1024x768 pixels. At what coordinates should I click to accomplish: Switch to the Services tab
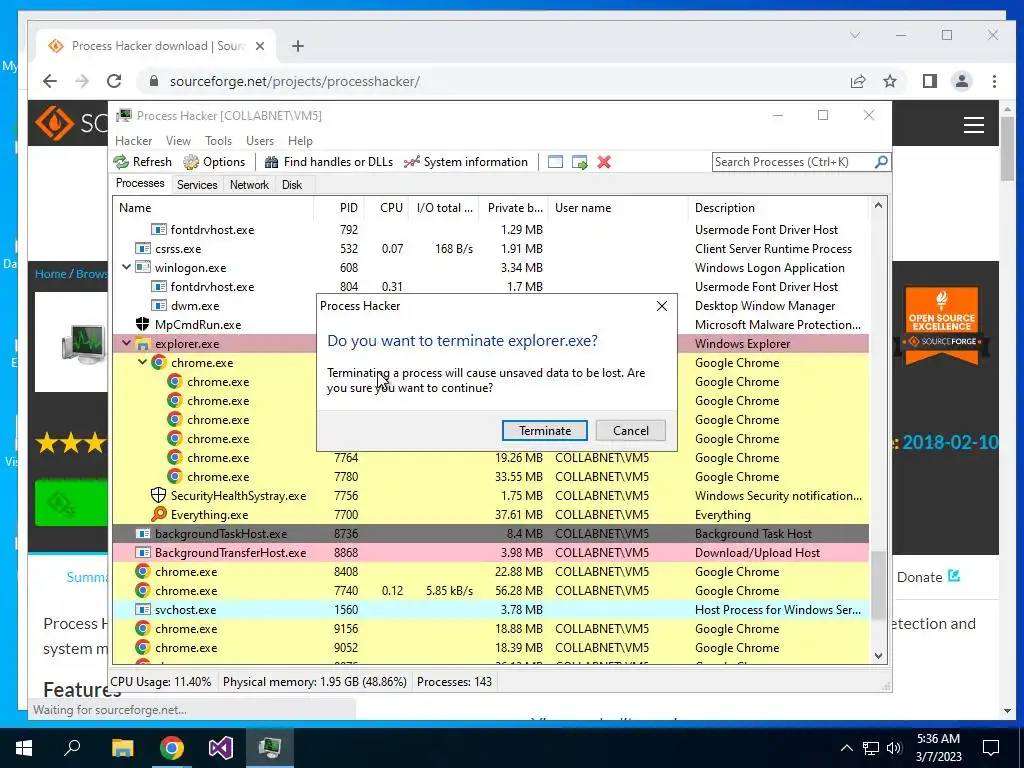(x=197, y=185)
